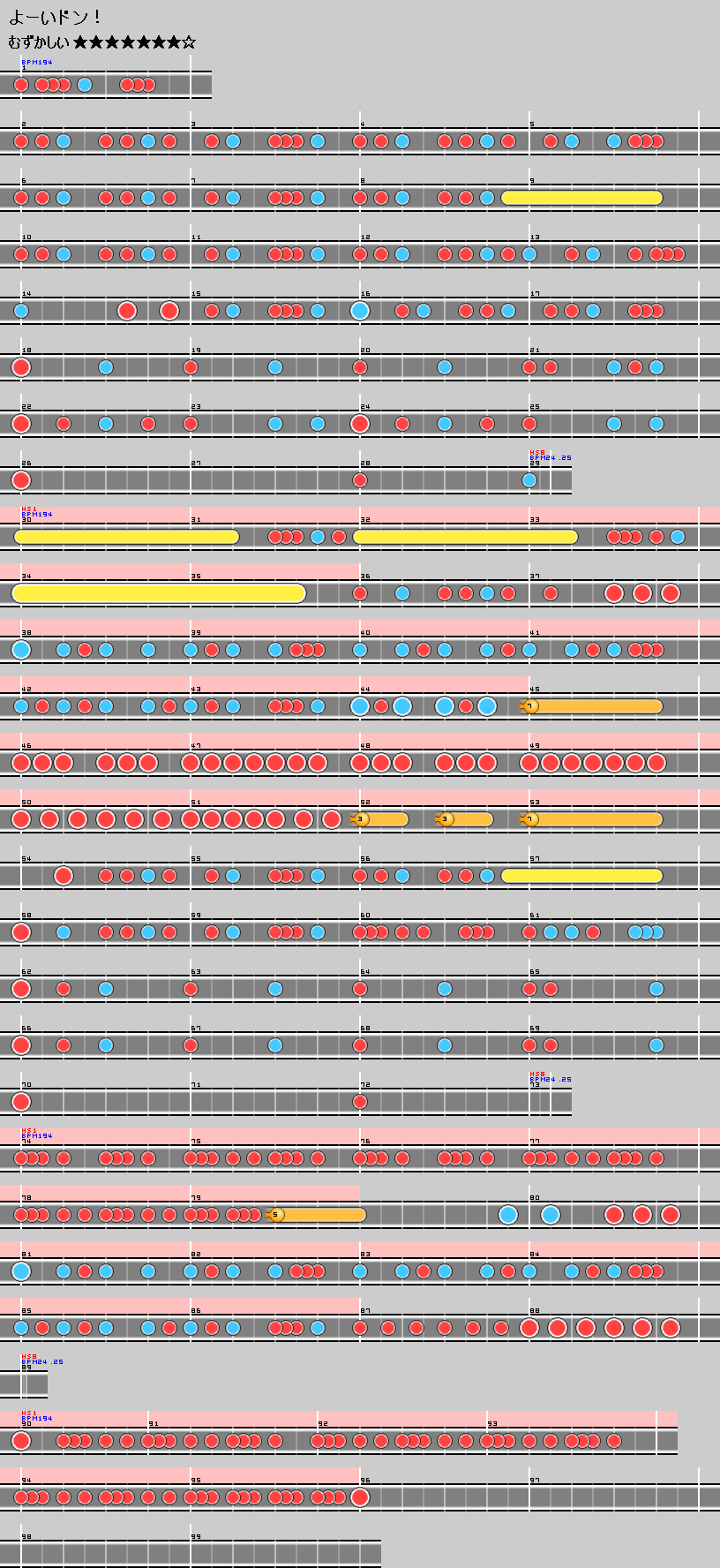The image size is (720, 1568).
Task: Select the final big red note at measure 96
Action: [360, 1497]
